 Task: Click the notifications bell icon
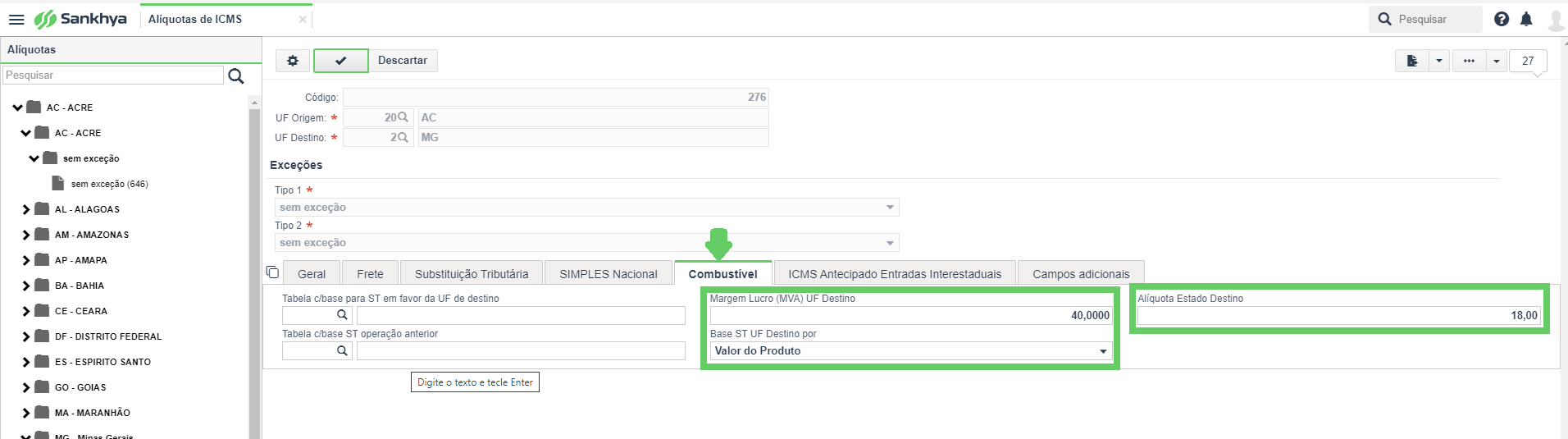(x=1526, y=19)
